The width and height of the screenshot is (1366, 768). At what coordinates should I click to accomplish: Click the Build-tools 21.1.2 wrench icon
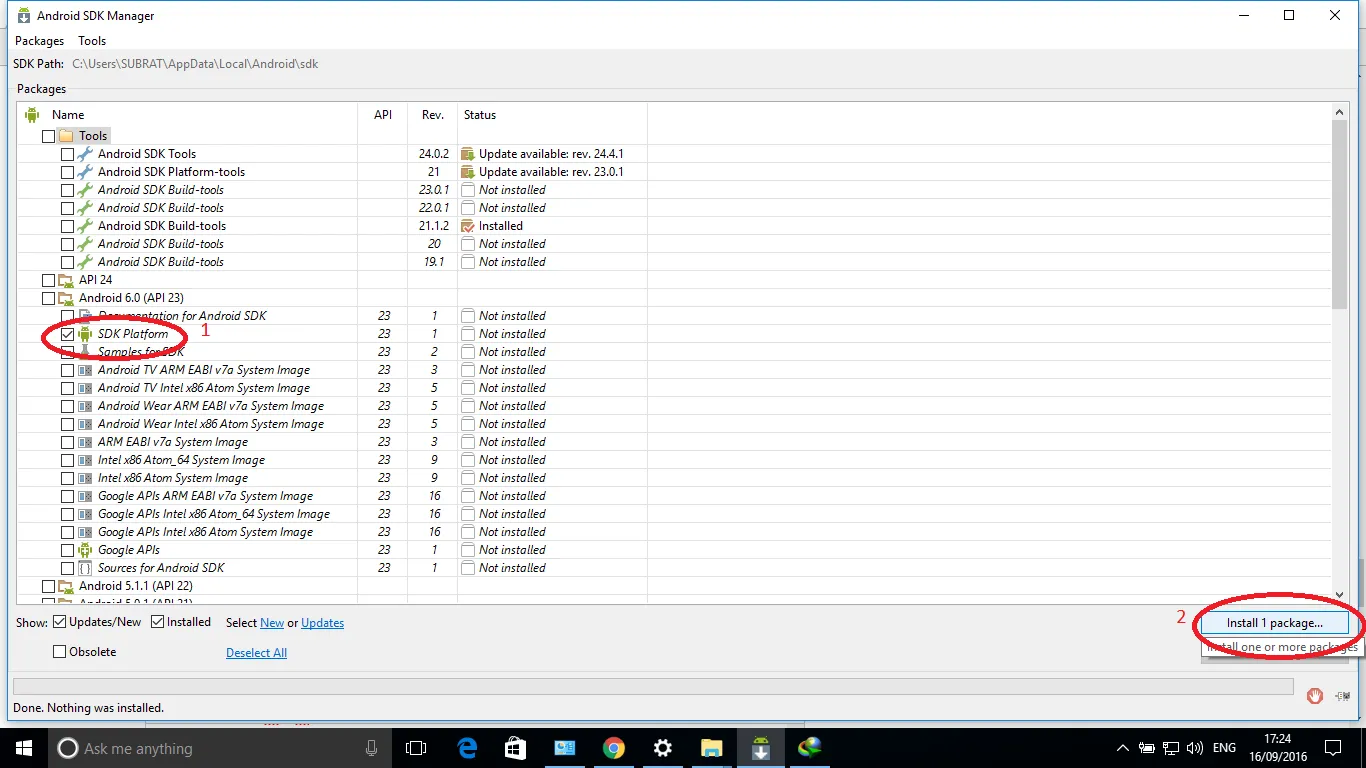pyautogui.click(x=85, y=226)
